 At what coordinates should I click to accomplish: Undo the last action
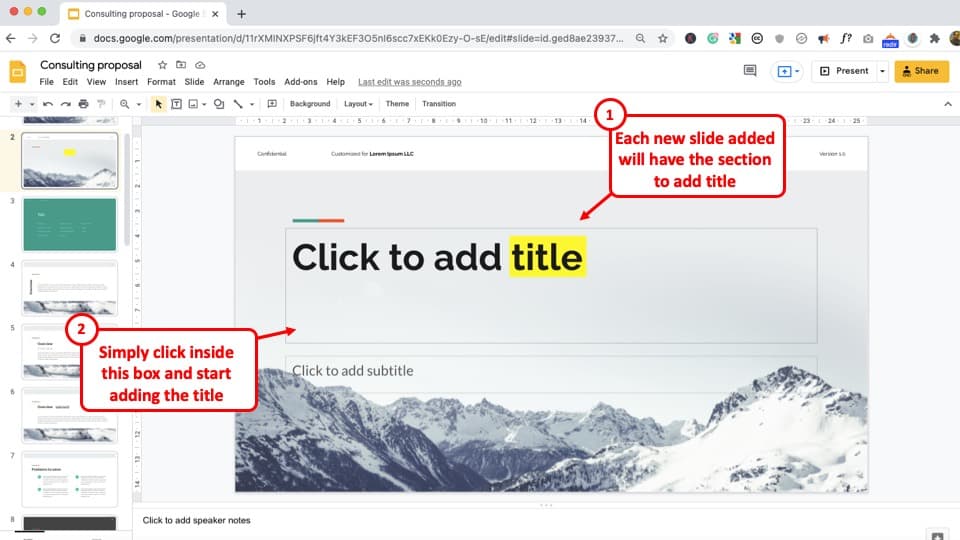pyautogui.click(x=48, y=104)
